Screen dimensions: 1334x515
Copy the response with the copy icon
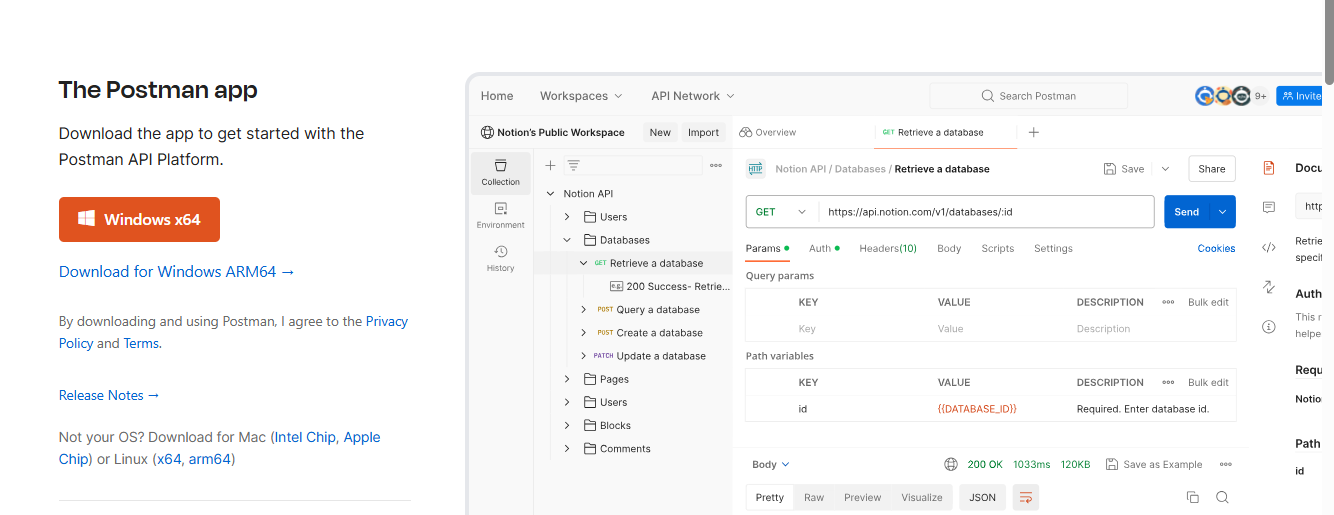point(1192,497)
